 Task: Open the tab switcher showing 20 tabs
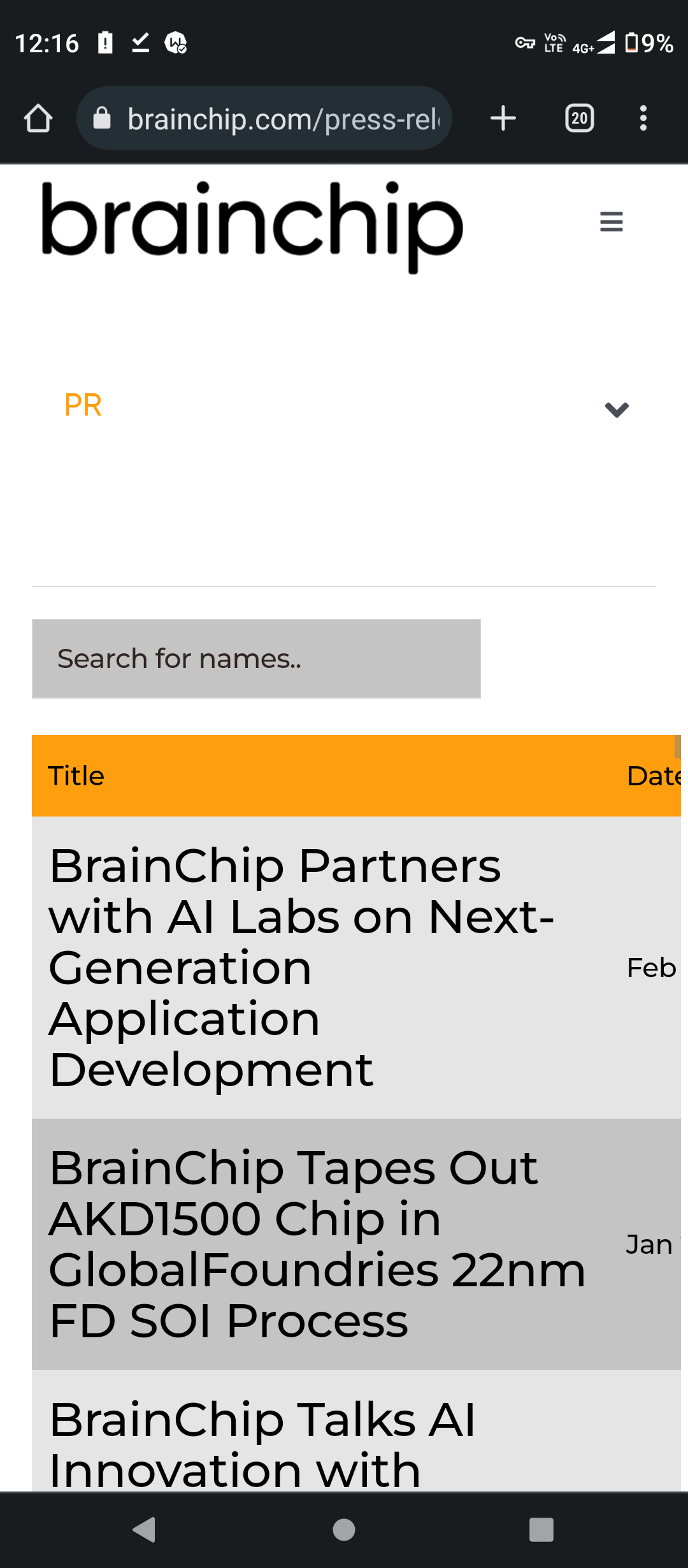click(x=580, y=119)
